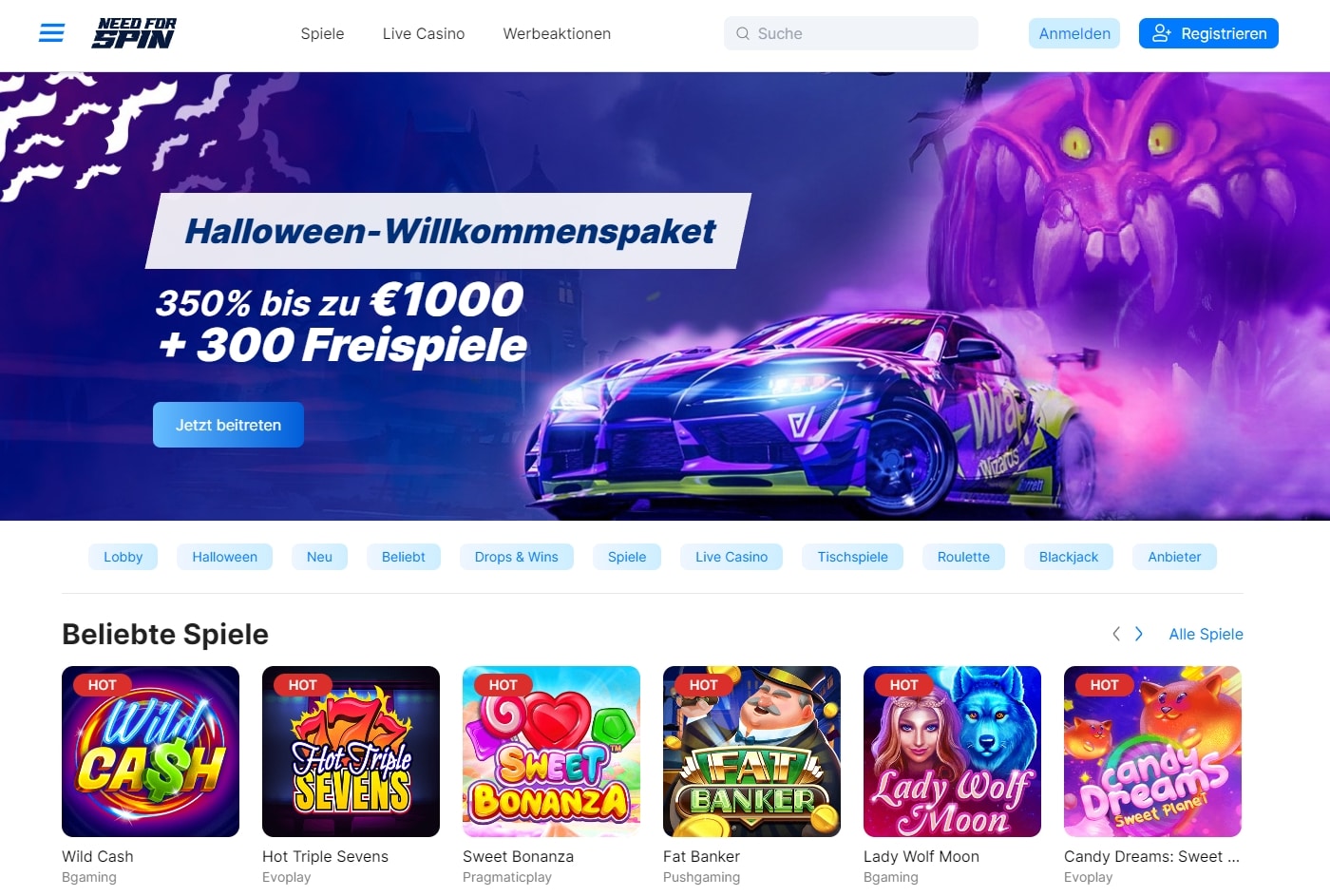The image size is (1330, 896).
Task: Open the Anbieter category filter
Action: click(1174, 557)
